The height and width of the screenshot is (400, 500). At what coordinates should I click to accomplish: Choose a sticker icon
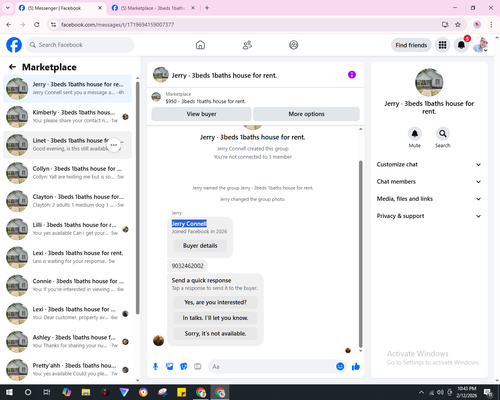184,367
